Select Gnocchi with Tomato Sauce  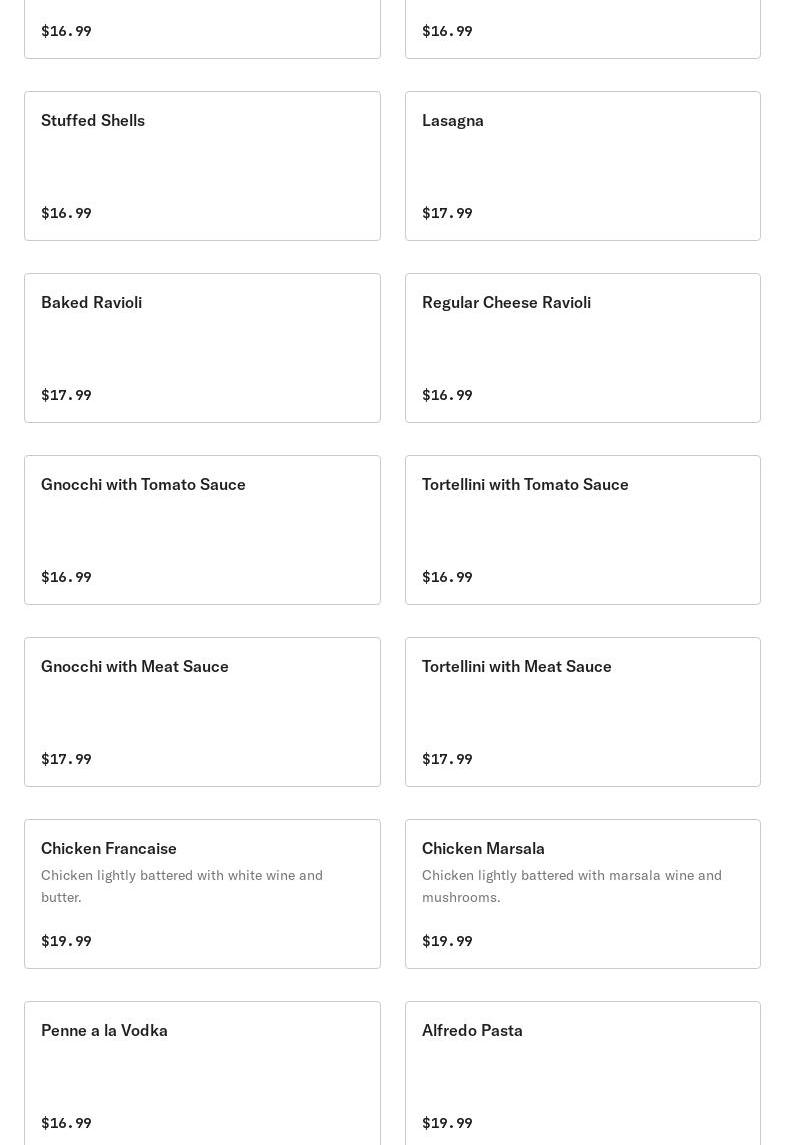coord(202,530)
